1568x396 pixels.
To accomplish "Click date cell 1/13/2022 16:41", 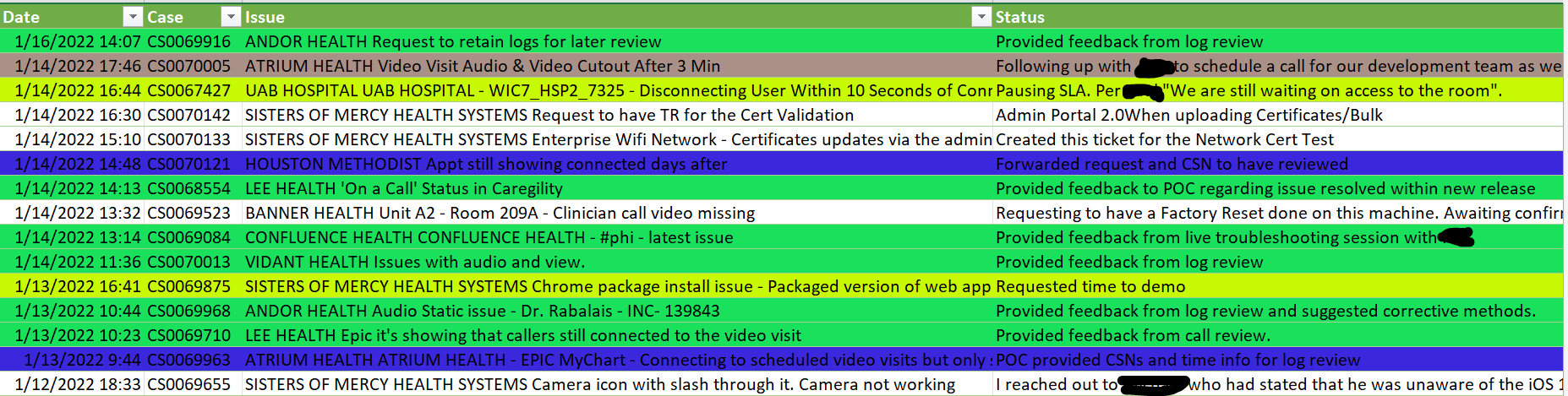I will pyautogui.click(x=72, y=286).
